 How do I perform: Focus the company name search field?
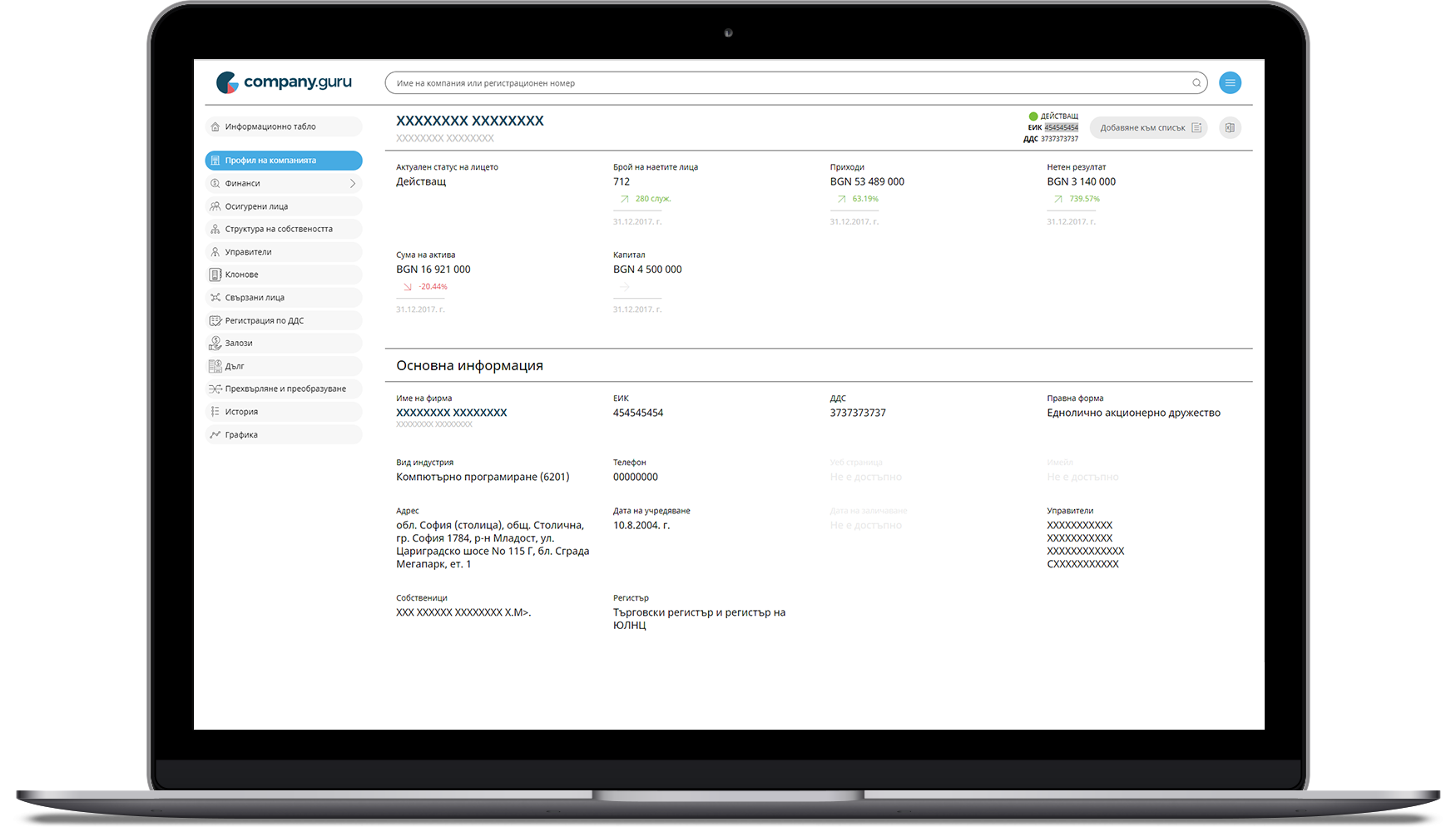coord(796,82)
